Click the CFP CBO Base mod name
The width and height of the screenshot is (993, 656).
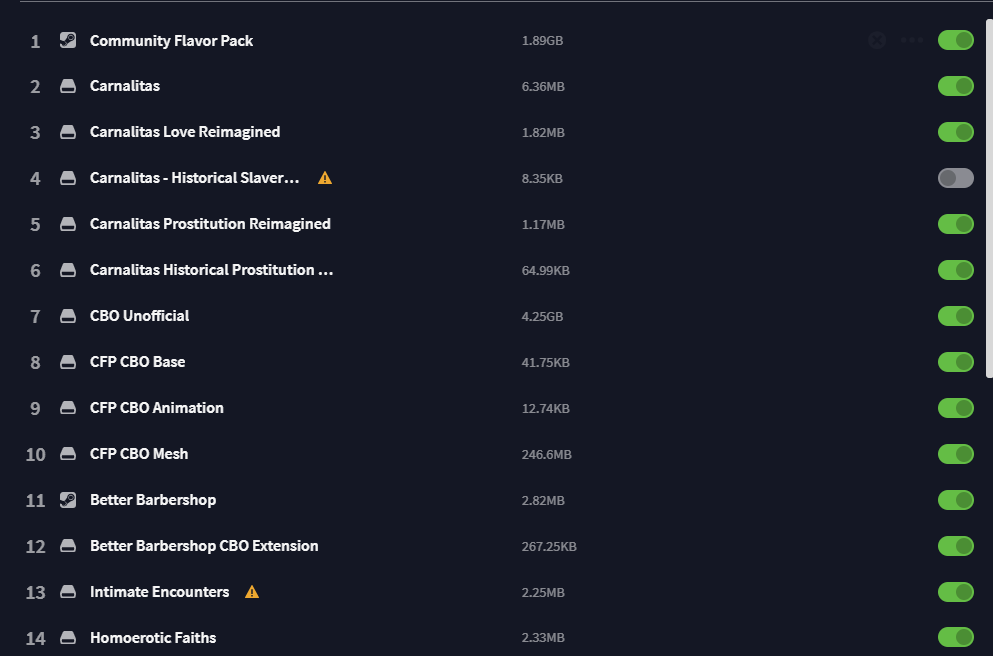pos(137,362)
